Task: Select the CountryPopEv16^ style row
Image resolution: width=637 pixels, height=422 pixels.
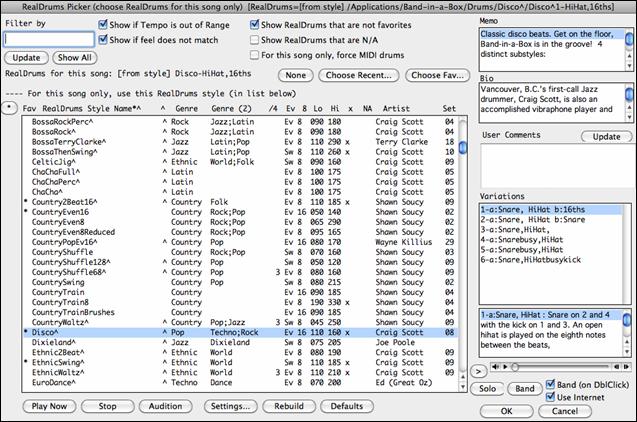Action: pyautogui.click(x=240, y=242)
